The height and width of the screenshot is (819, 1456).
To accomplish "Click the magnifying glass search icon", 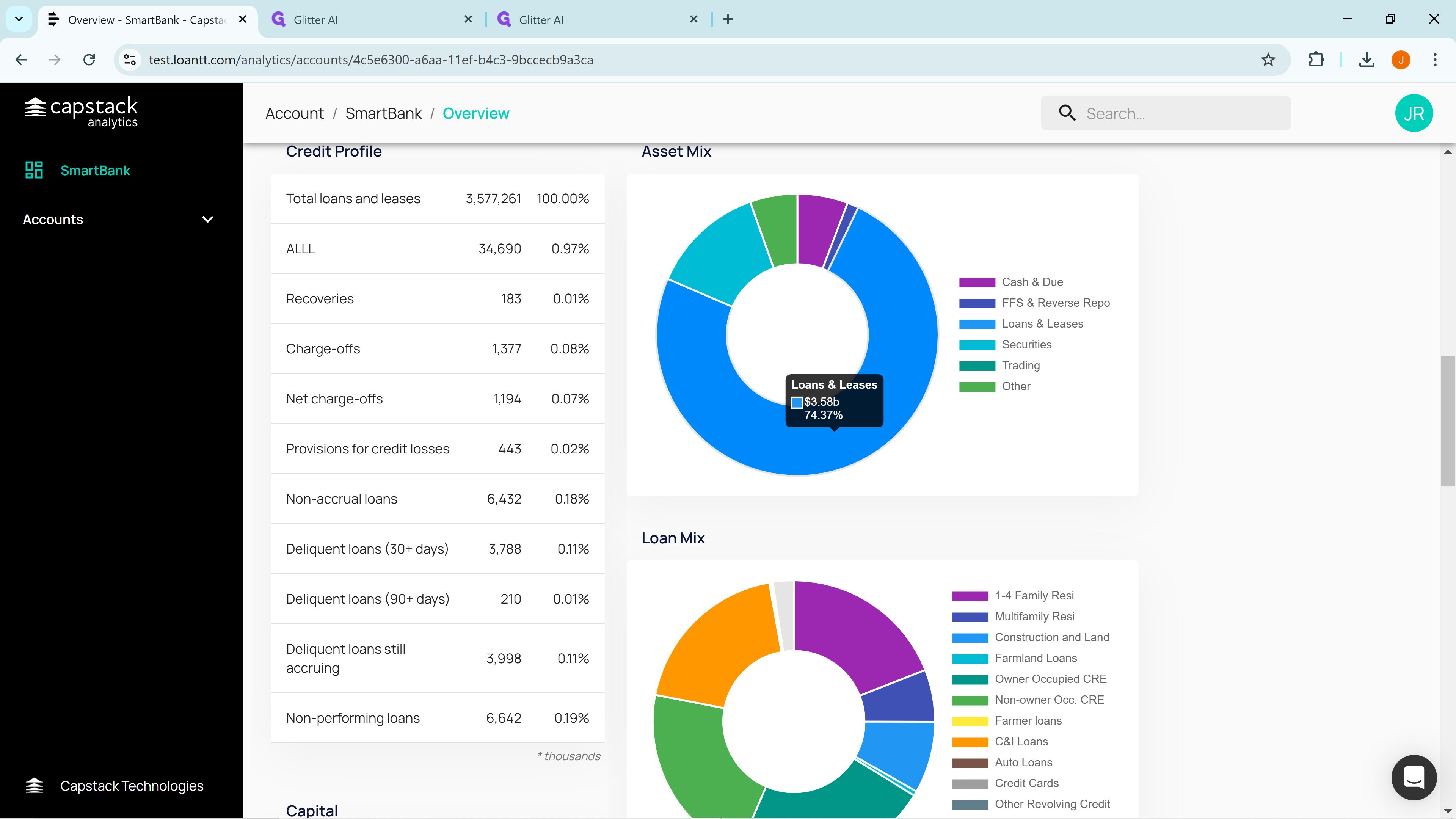I will (x=1067, y=113).
